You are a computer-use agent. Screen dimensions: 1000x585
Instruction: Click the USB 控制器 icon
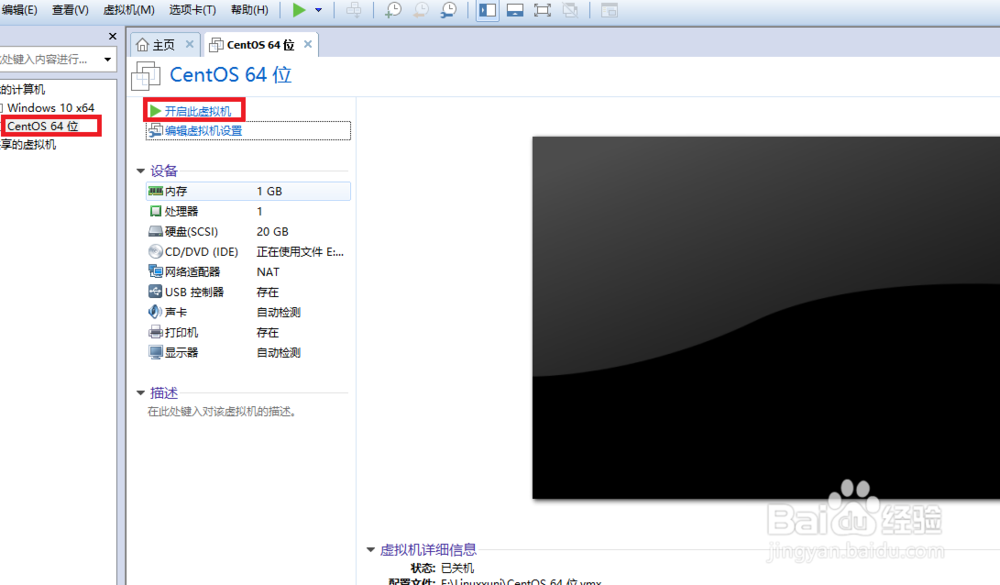point(155,292)
